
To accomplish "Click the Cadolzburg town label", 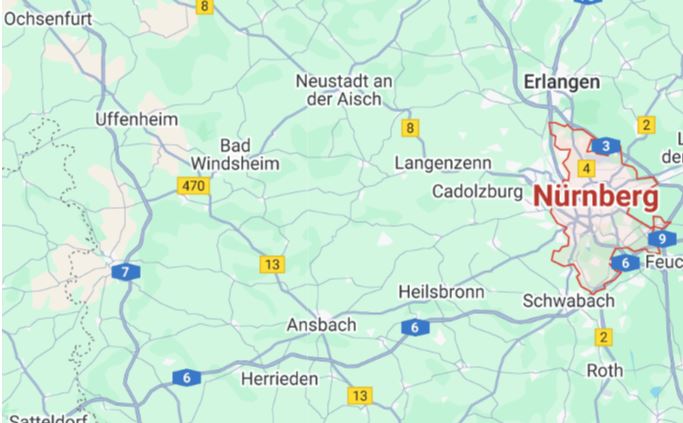I will (477, 192).
